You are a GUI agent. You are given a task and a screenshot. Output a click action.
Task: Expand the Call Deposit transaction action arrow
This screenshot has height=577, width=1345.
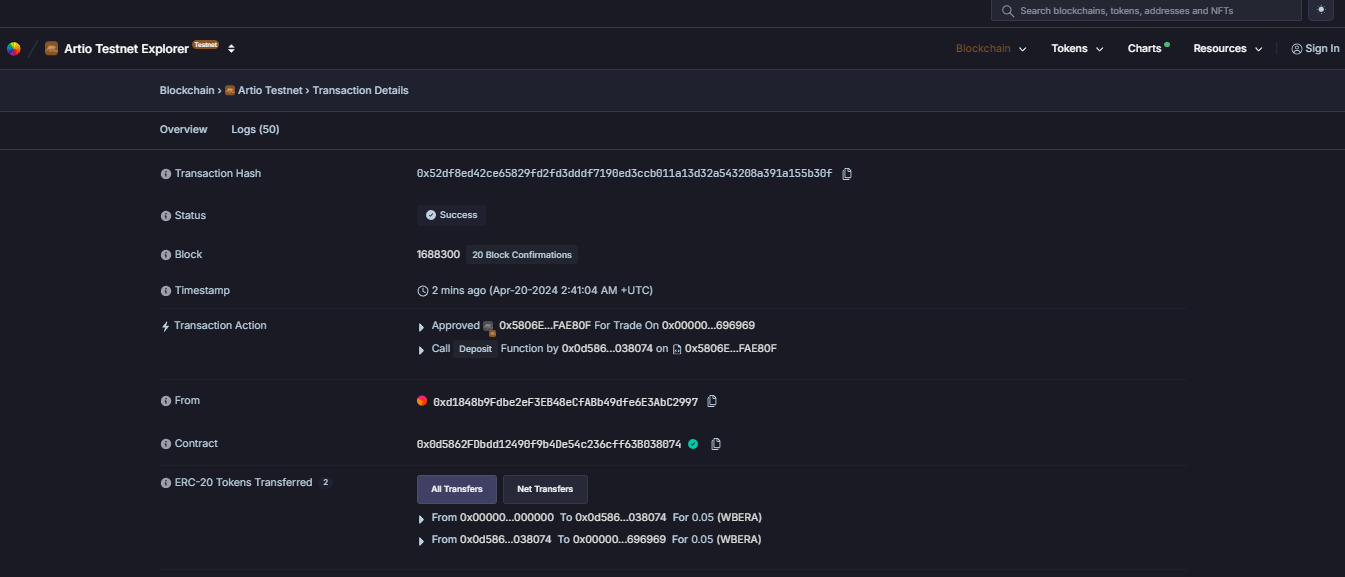[x=421, y=350]
